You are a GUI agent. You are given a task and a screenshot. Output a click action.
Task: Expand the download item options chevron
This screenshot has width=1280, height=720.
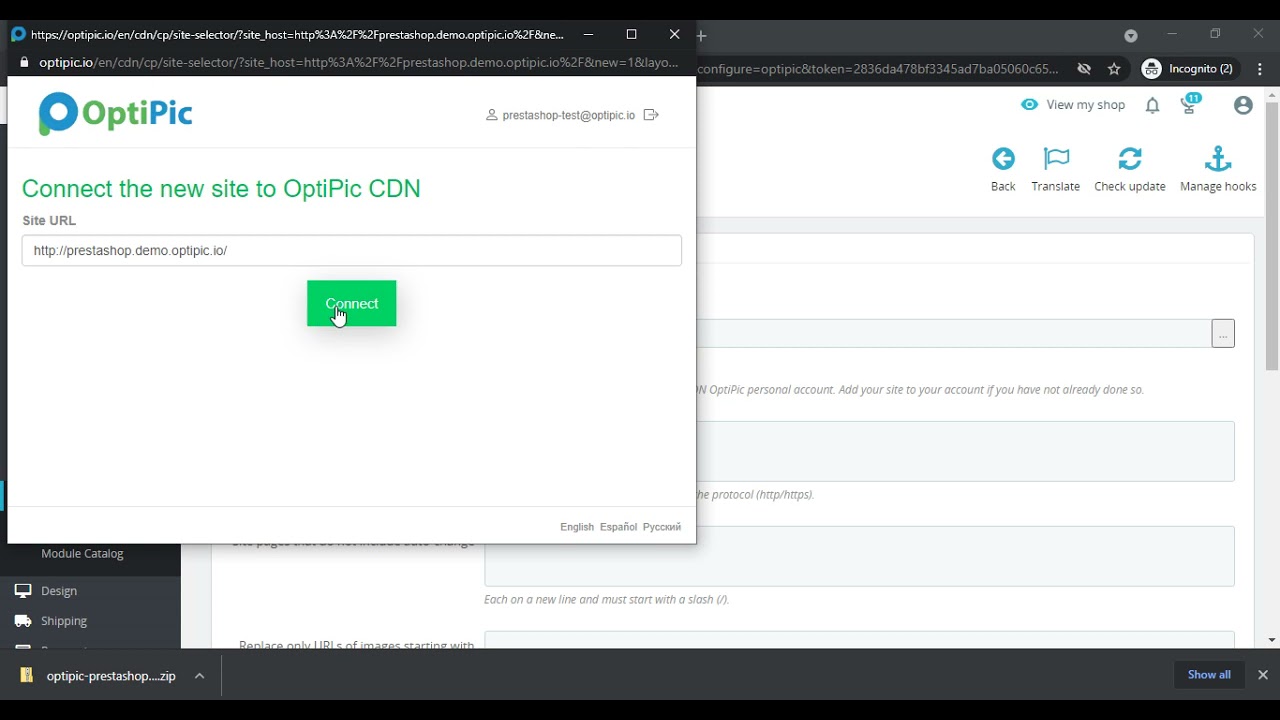pyautogui.click(x=199, y=676)
